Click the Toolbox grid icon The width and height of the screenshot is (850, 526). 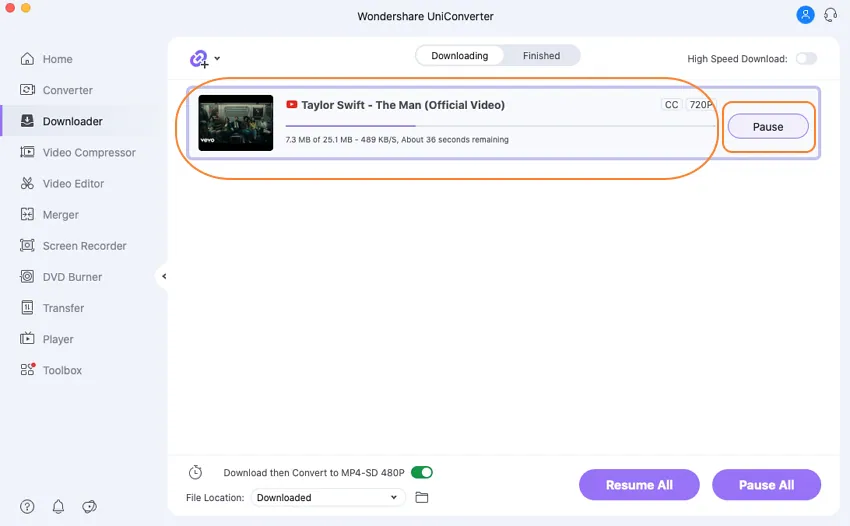point(27,370)
